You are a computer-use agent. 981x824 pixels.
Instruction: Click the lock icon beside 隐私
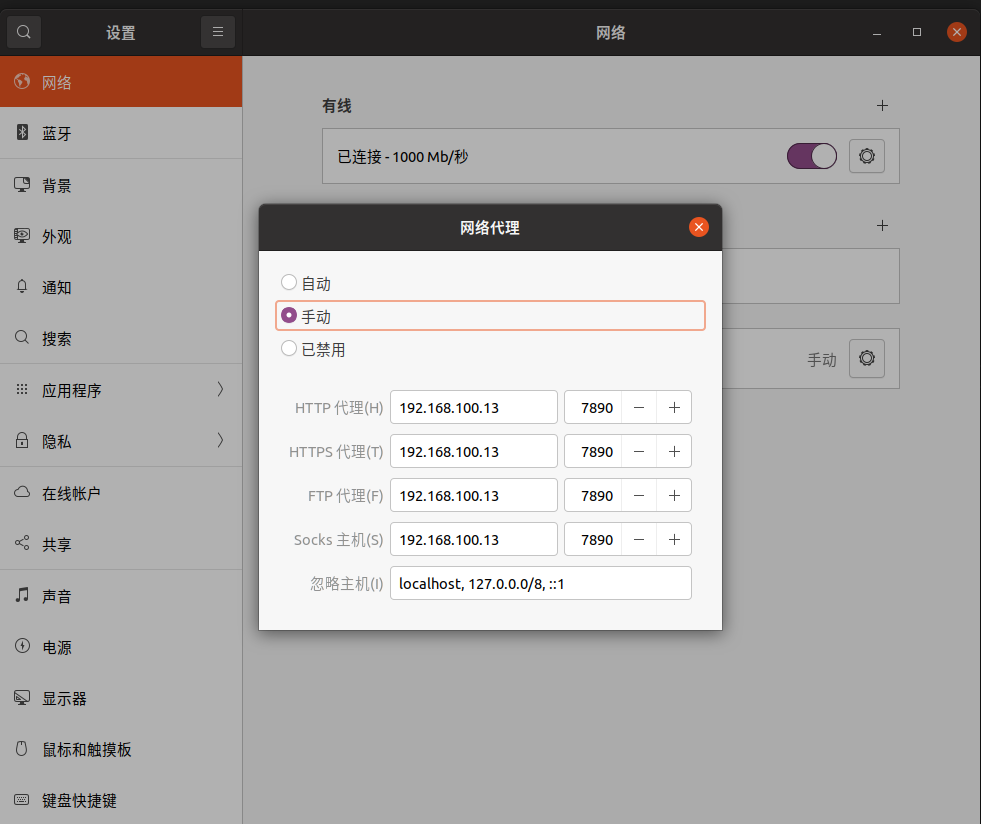click(22, 440)
